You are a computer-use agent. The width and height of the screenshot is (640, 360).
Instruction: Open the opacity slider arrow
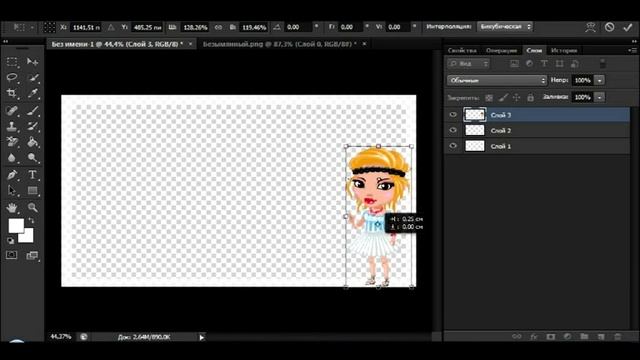click(600, 80)
